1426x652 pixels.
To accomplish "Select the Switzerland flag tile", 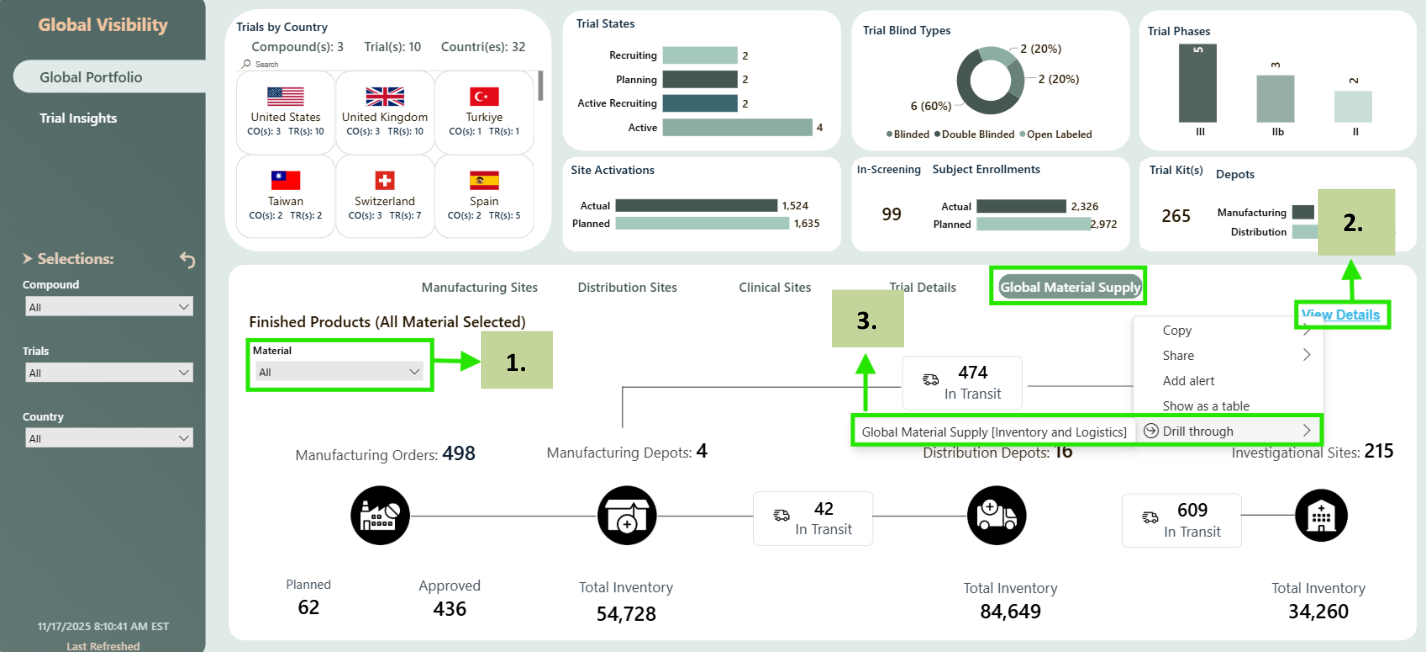I will click(x=384, y=194).
